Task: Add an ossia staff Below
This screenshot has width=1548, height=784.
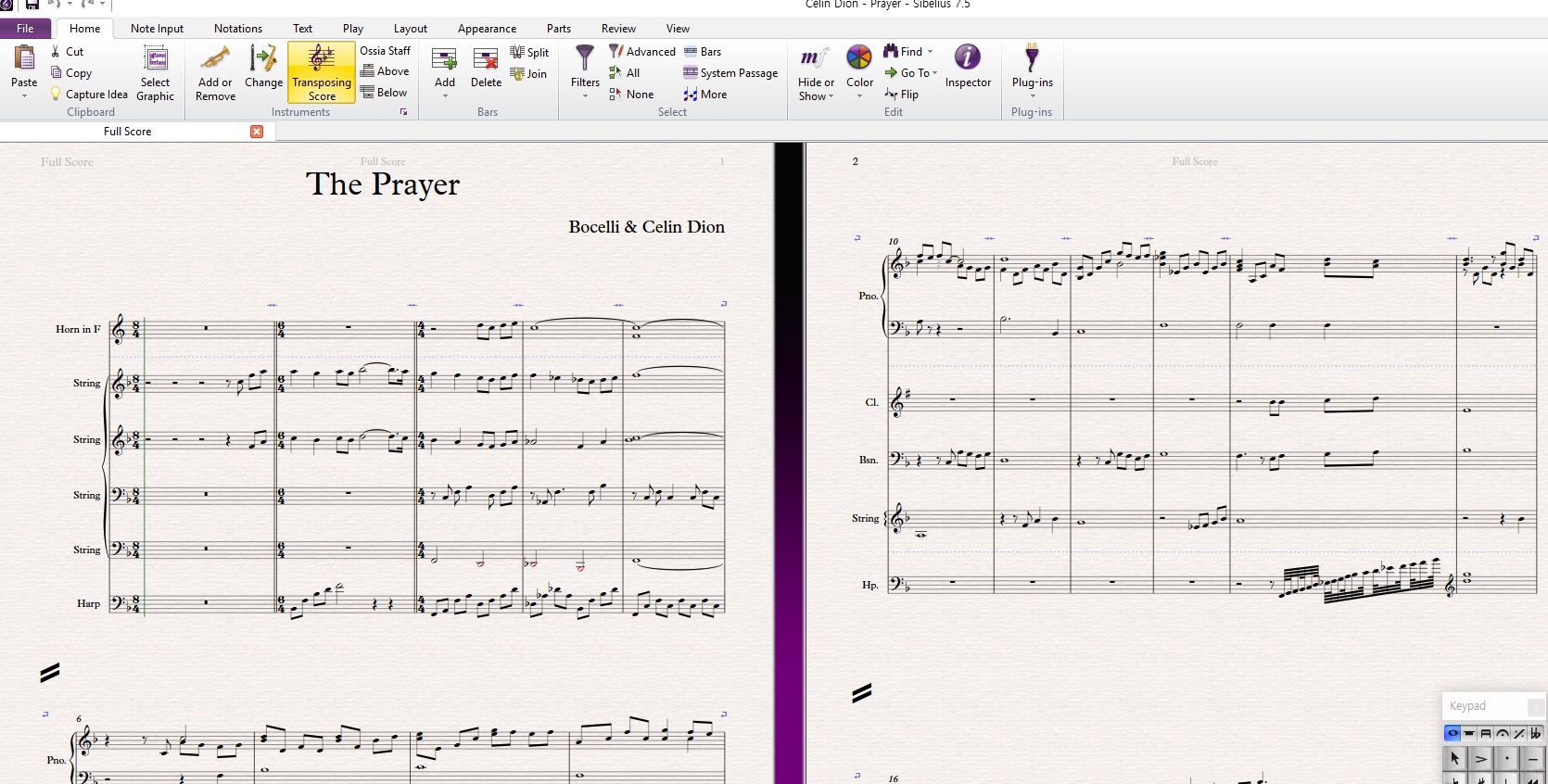Action: pos(384,93)
